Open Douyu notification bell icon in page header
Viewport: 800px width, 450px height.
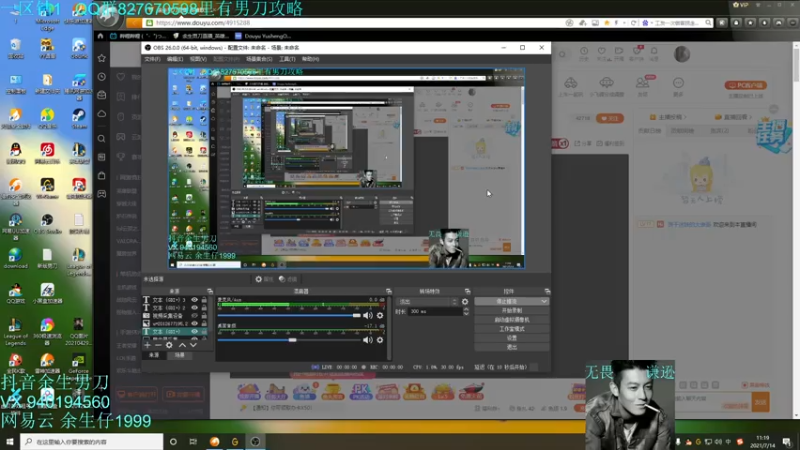(654, 51)
